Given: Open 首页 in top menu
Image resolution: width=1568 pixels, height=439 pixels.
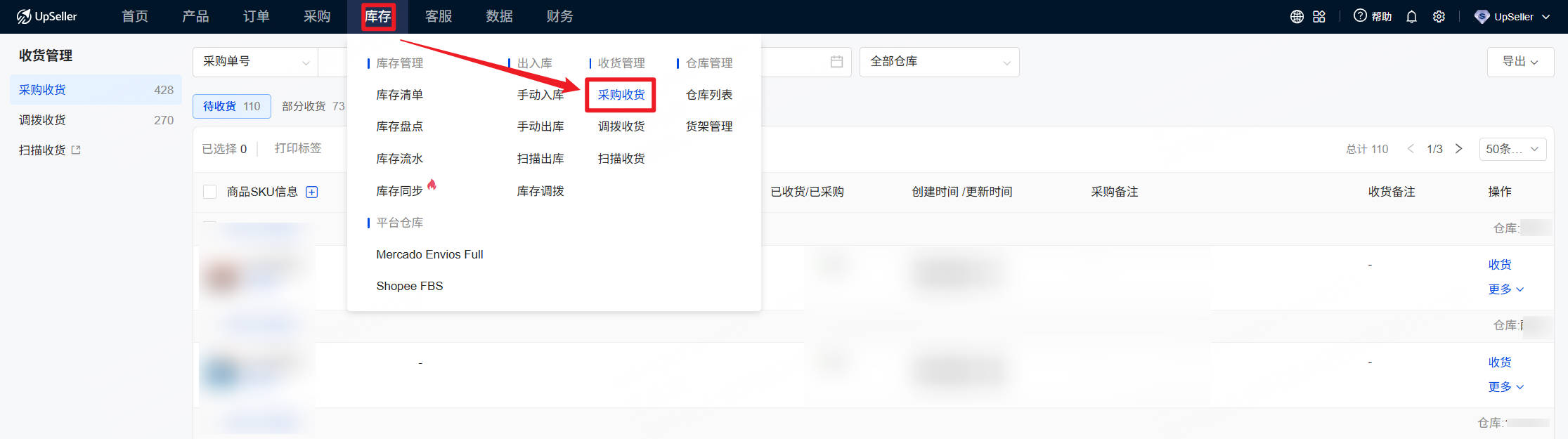Looking at the screenshot, I should [x=134, y=16].
